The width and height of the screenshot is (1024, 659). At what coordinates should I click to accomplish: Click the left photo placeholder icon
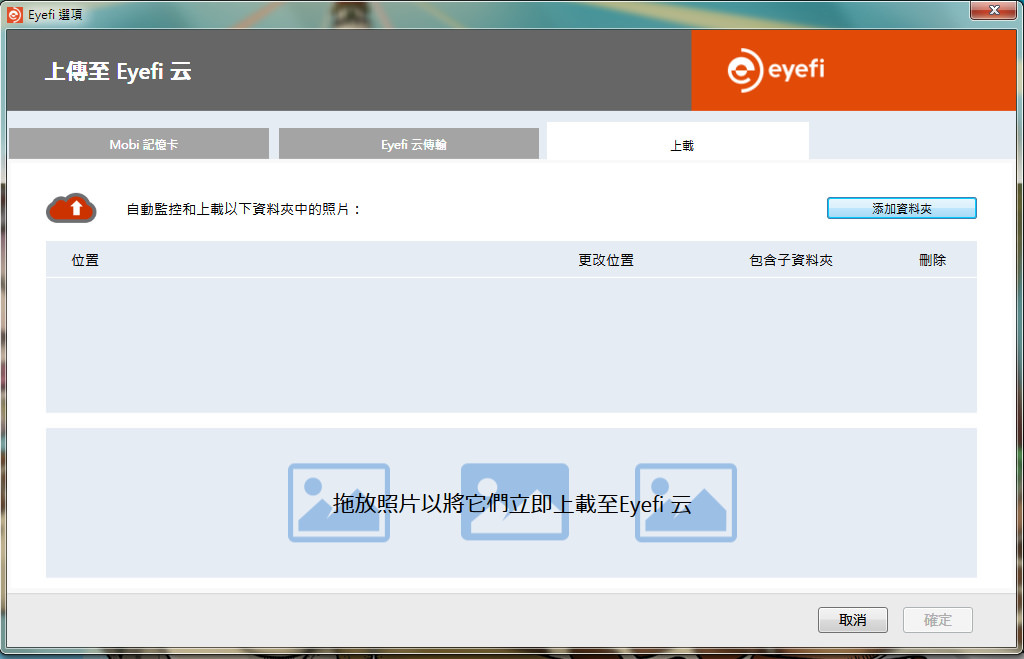tap(339, 502)
